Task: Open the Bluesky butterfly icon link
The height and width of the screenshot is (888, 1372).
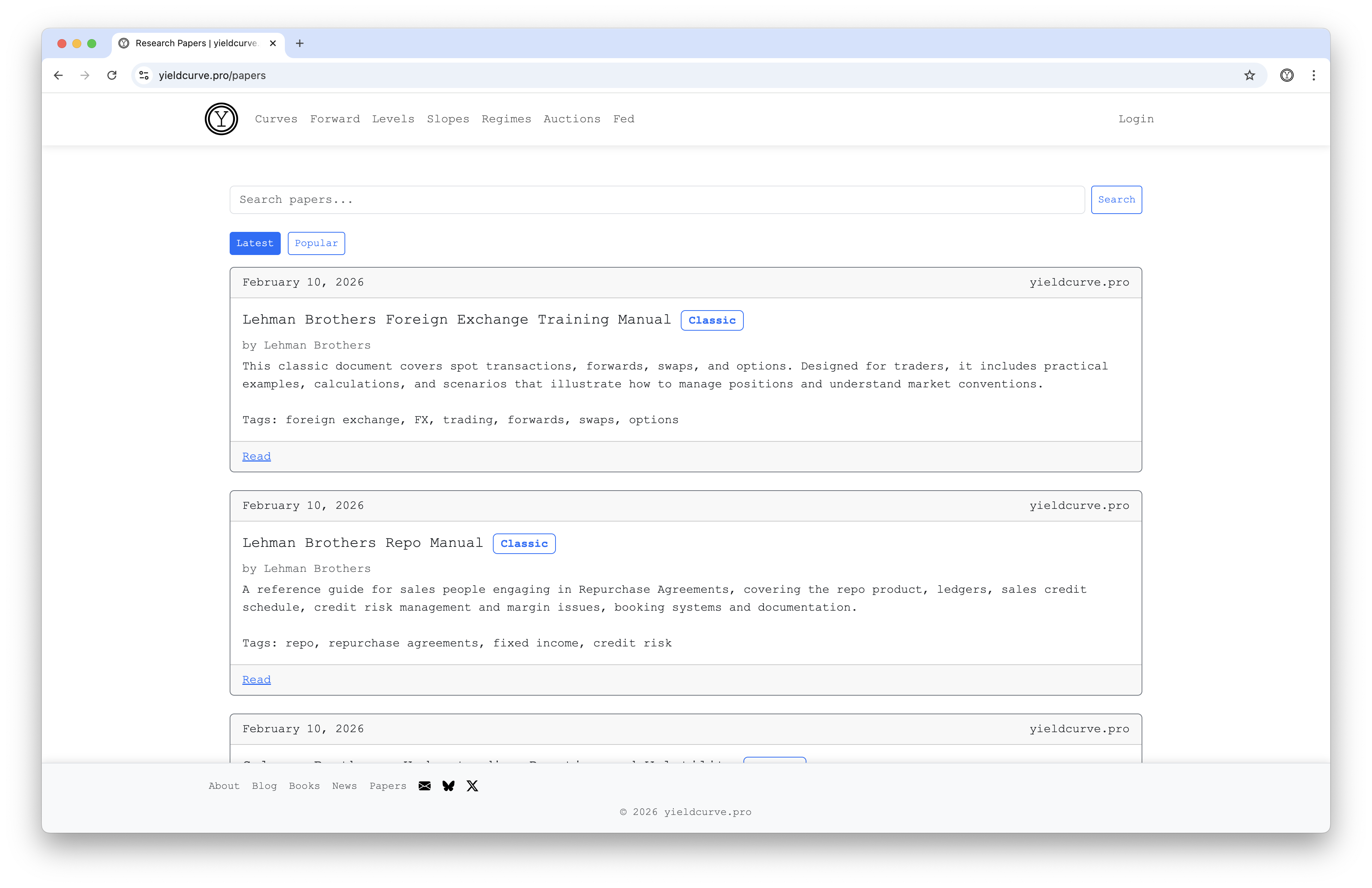Action: [449, 786]
